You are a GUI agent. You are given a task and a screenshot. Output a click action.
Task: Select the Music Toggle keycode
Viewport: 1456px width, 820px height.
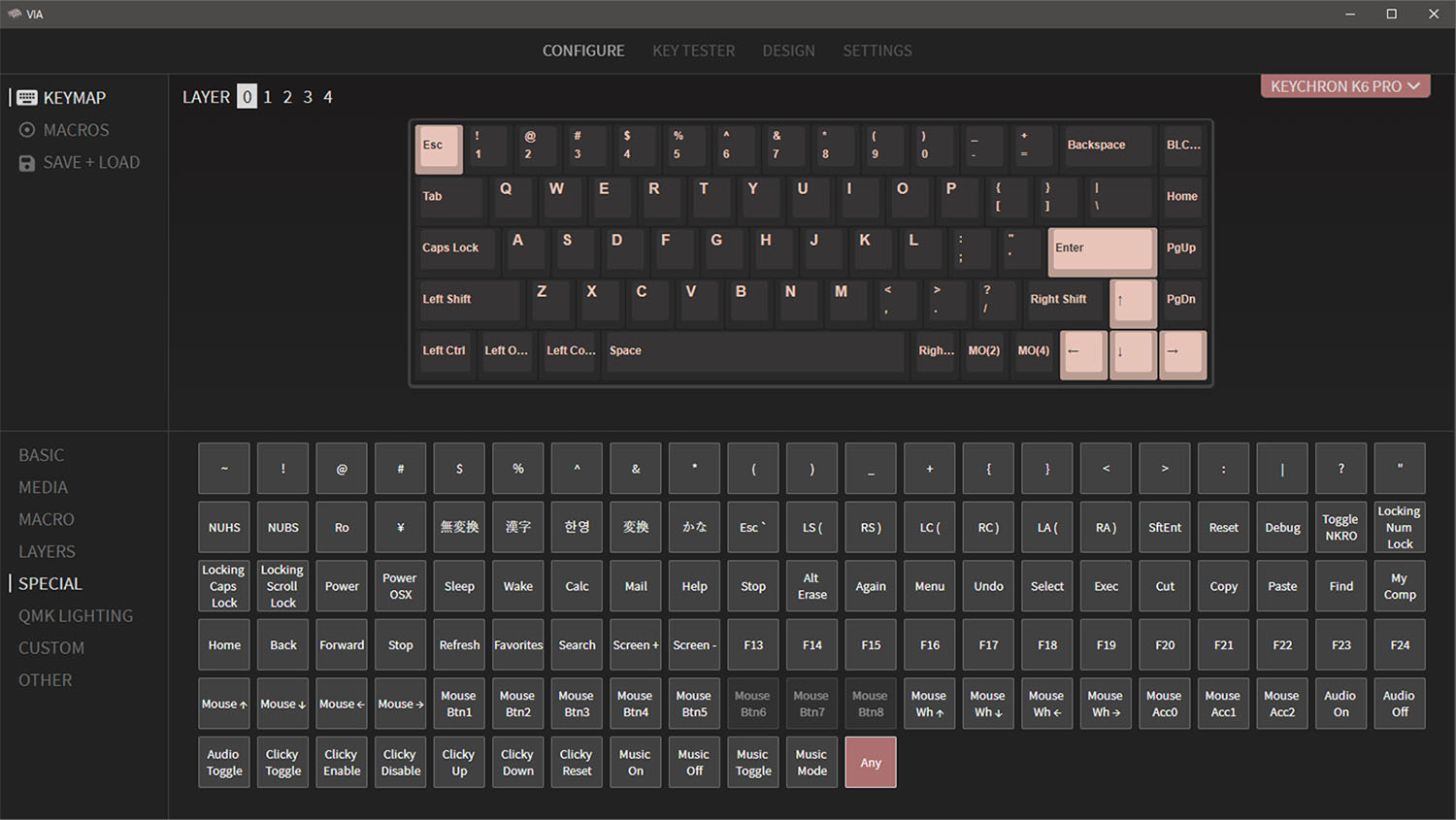(752, 762)
